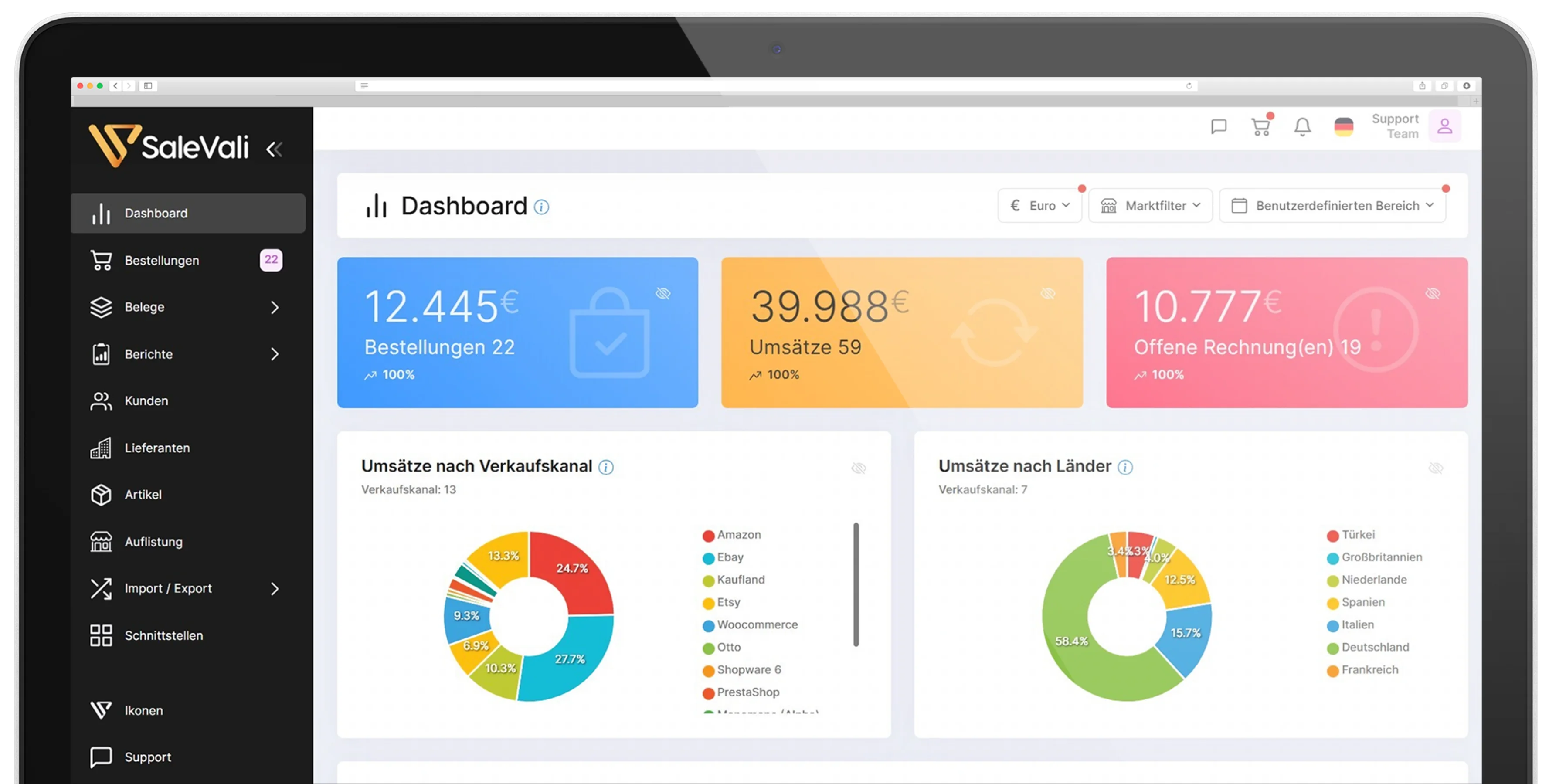
Task: Hide the Umsätze nach Verkaufskanal chart
Action: (x=859, y=468)
